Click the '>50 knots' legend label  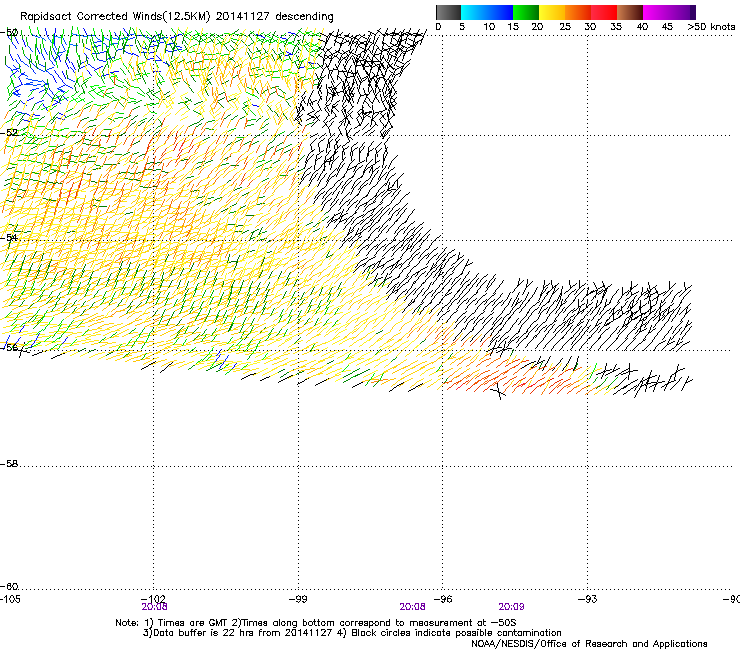coord(711,27)
